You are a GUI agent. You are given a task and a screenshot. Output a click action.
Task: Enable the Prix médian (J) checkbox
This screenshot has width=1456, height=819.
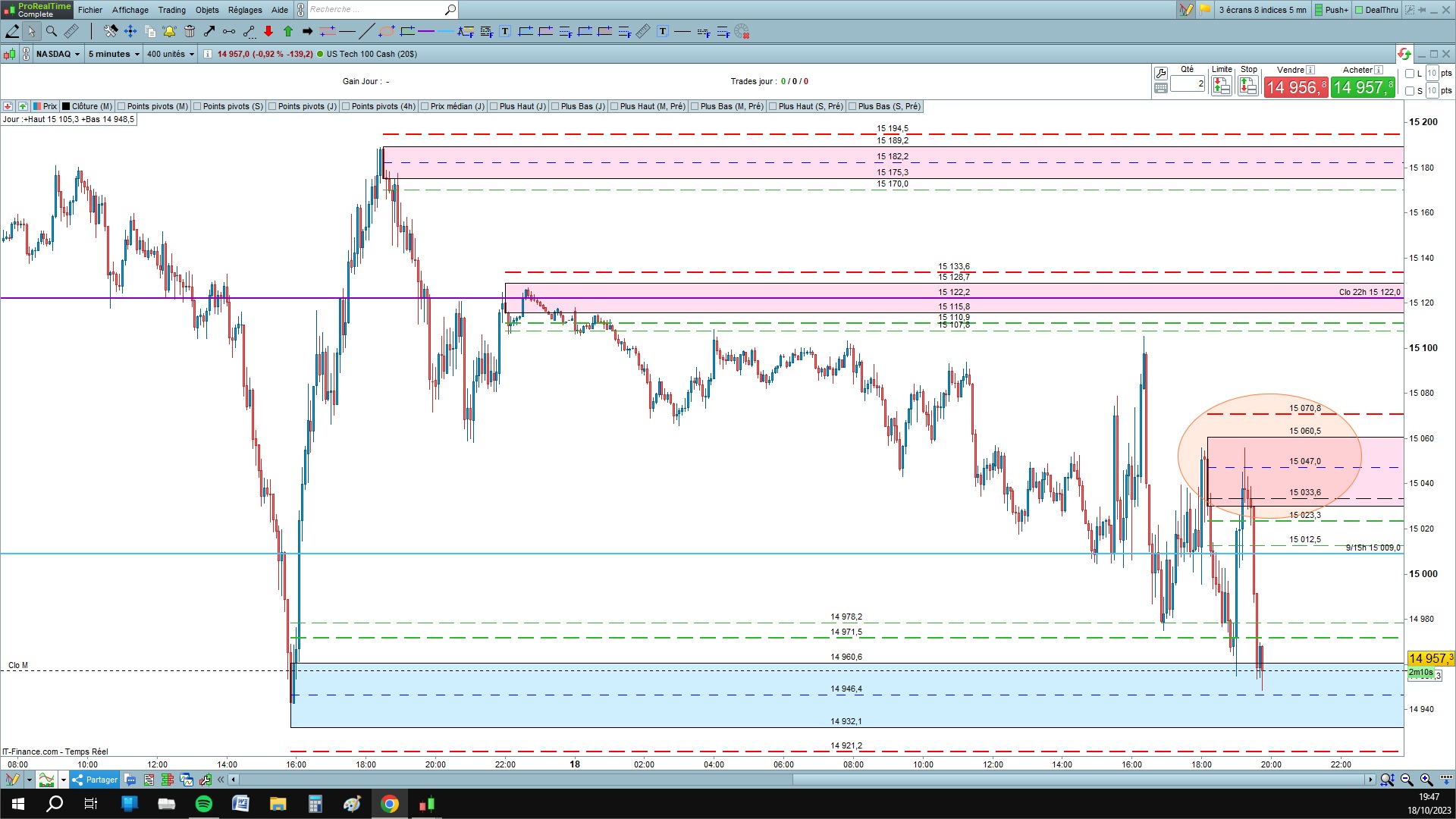pos(425,106)
